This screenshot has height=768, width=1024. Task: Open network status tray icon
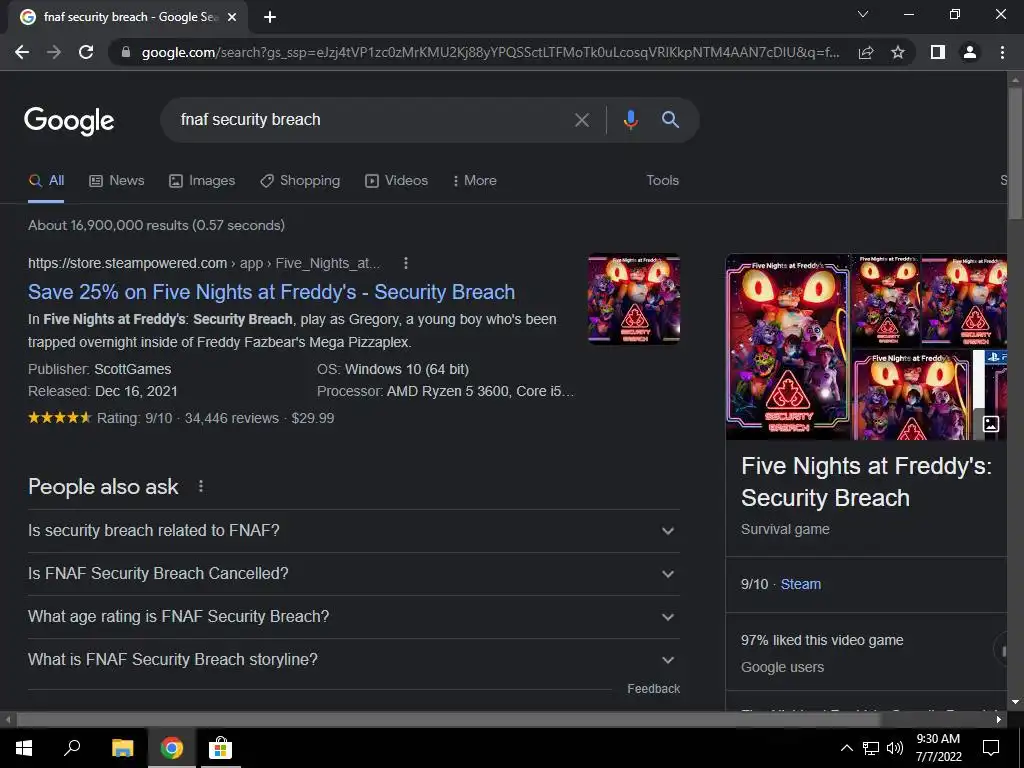click(x=871, y=748)
